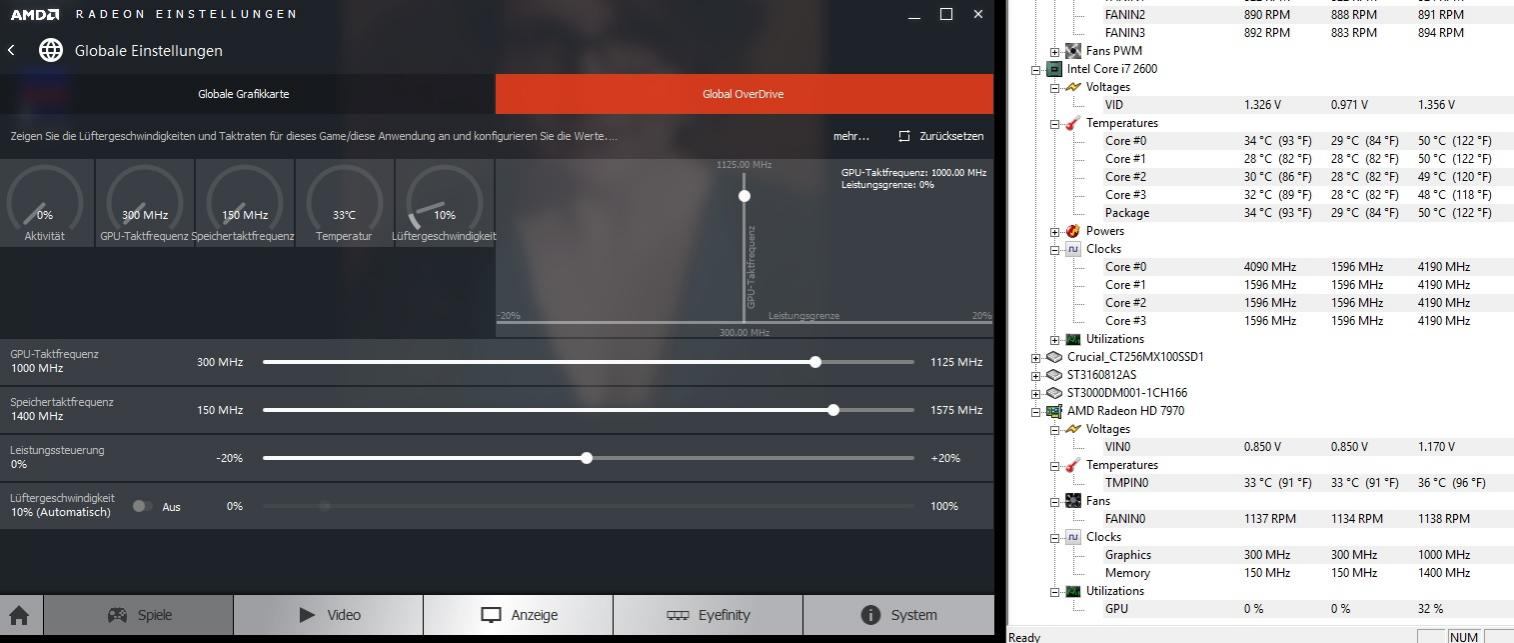Open the System section
1514x643 pixels.
899,615
